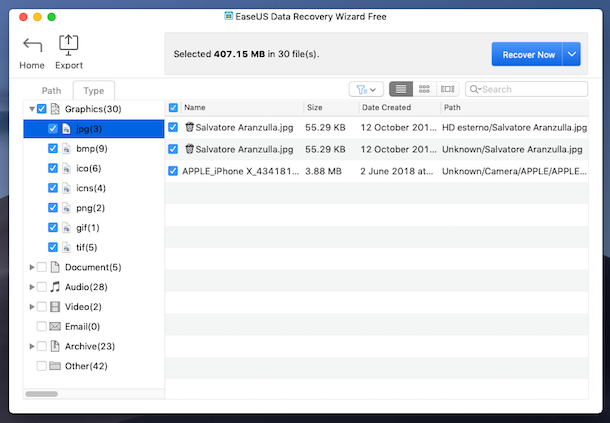The height and width of the screenshot is (423, 610).
Task: Click the tif file type icon
Action: (x=67, y=247)
